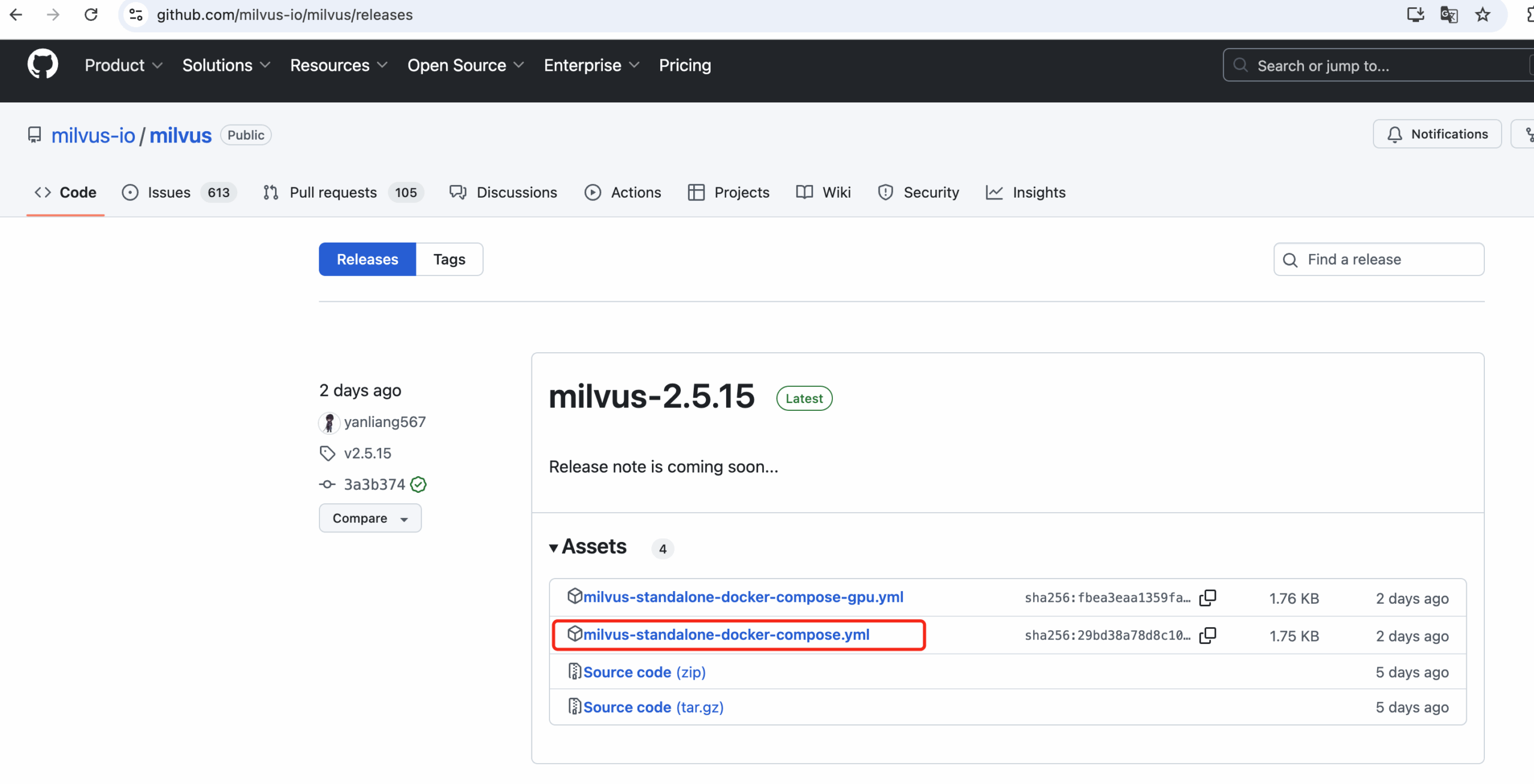Open the Discussions tab

point(503,192)
